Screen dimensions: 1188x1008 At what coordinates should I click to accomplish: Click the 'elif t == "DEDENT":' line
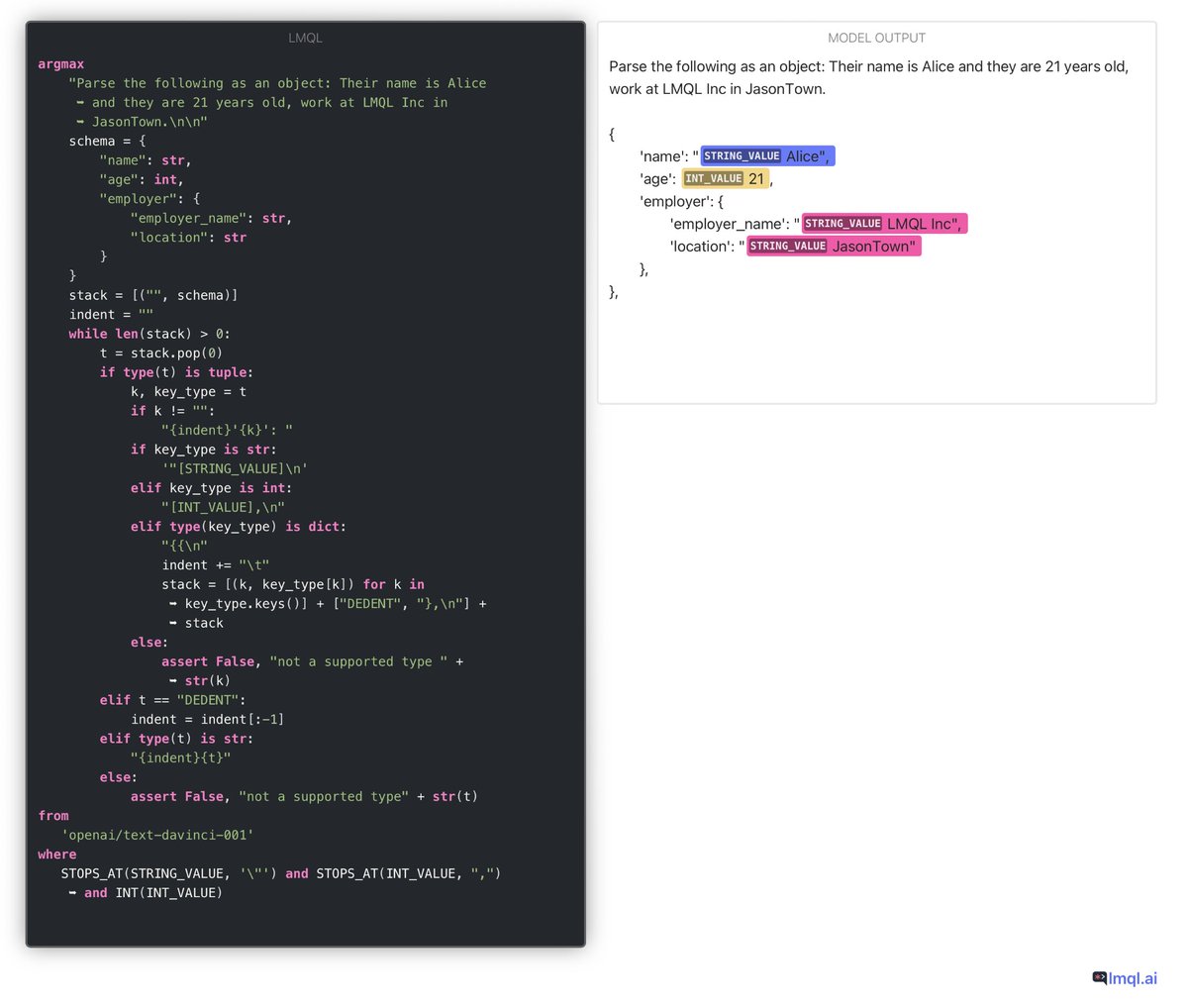[x=172, y=700]
